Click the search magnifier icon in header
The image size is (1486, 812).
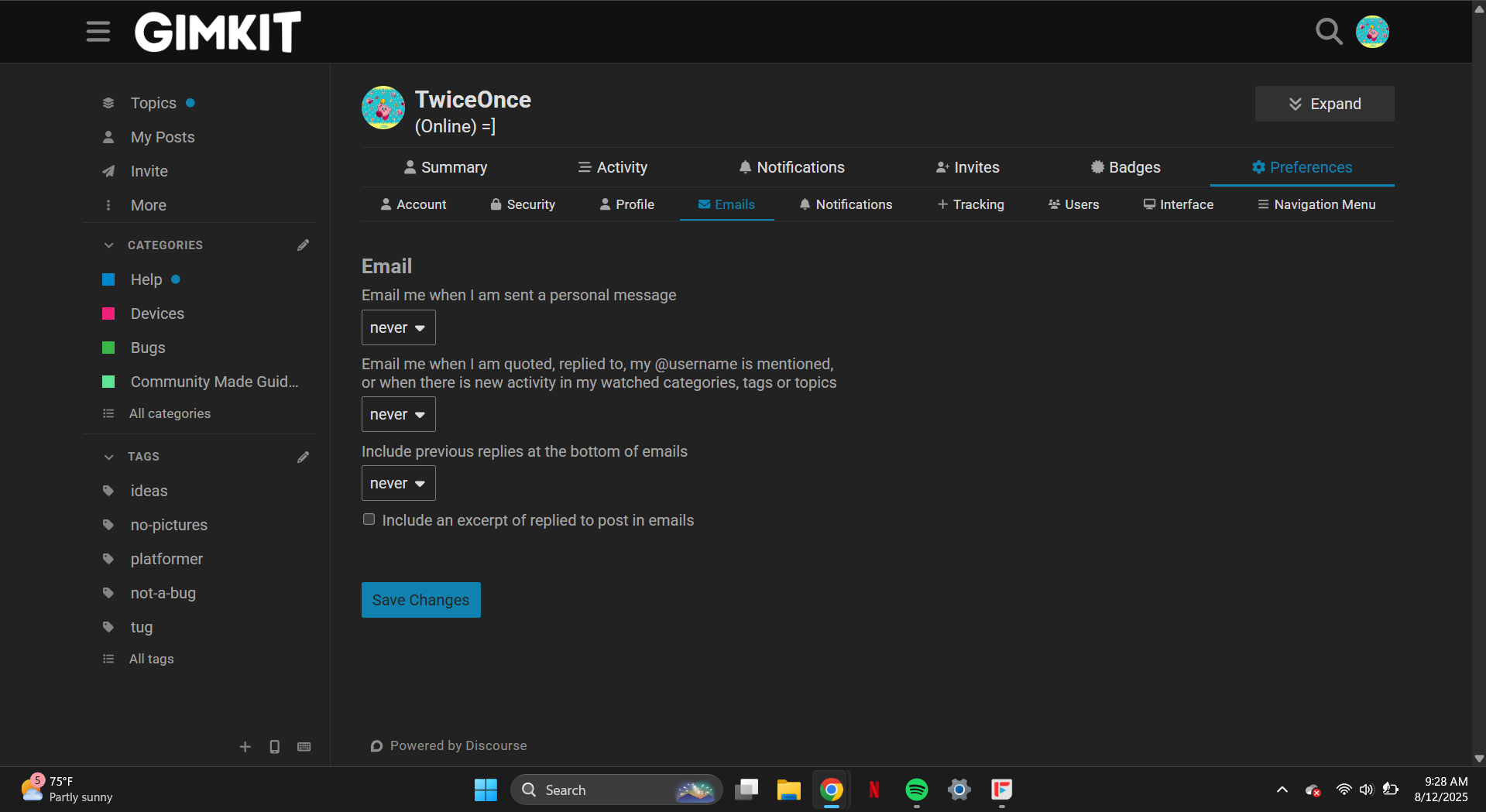click(1329, 32)
